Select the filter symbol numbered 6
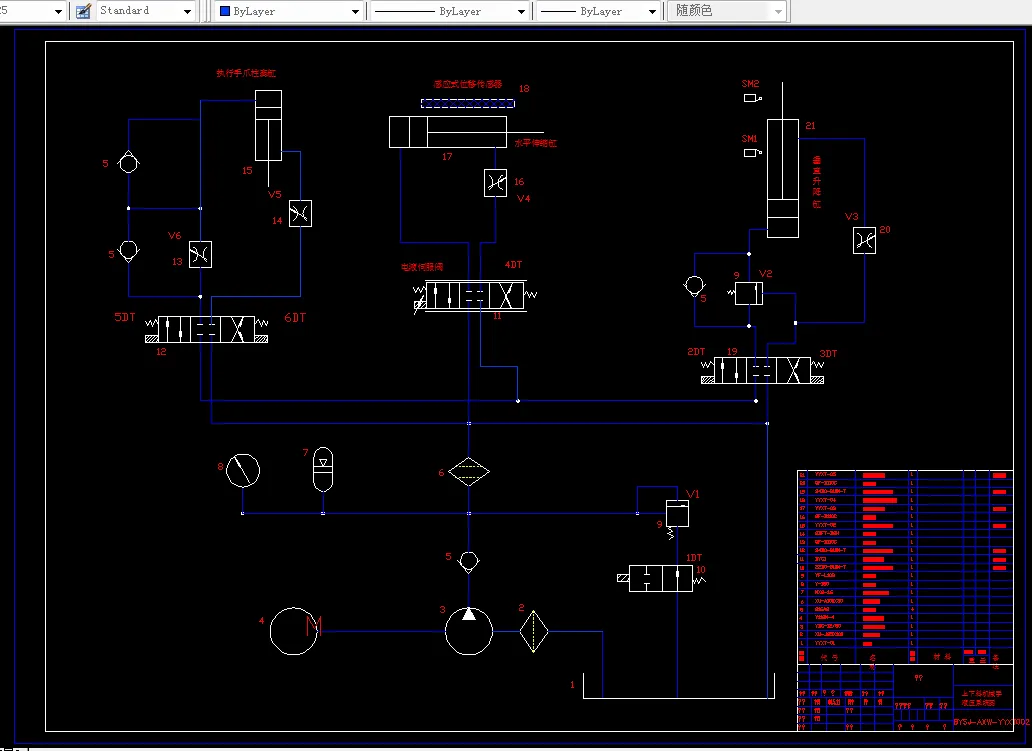 point(469,471)
